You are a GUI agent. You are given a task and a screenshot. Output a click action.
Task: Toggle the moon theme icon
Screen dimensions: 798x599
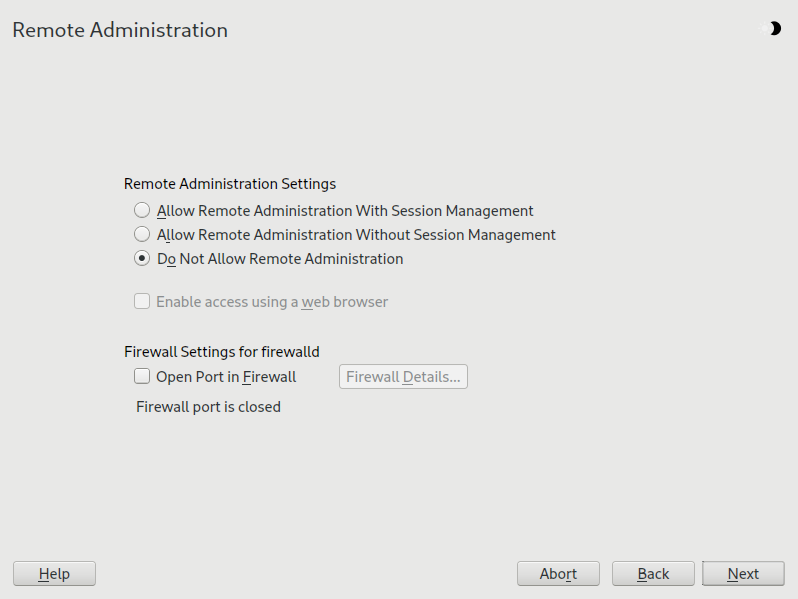[x=773, y=29]
